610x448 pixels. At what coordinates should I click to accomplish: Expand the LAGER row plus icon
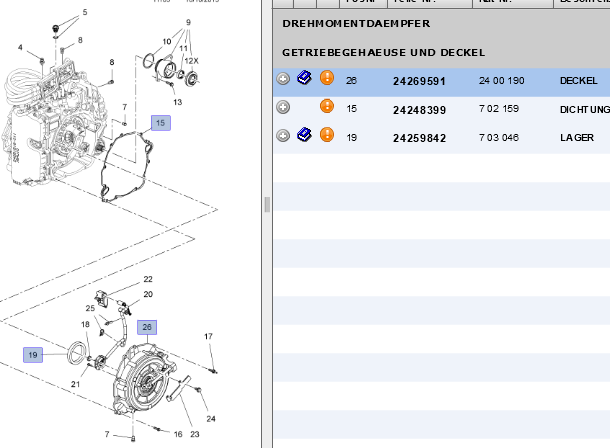[284, 135]
